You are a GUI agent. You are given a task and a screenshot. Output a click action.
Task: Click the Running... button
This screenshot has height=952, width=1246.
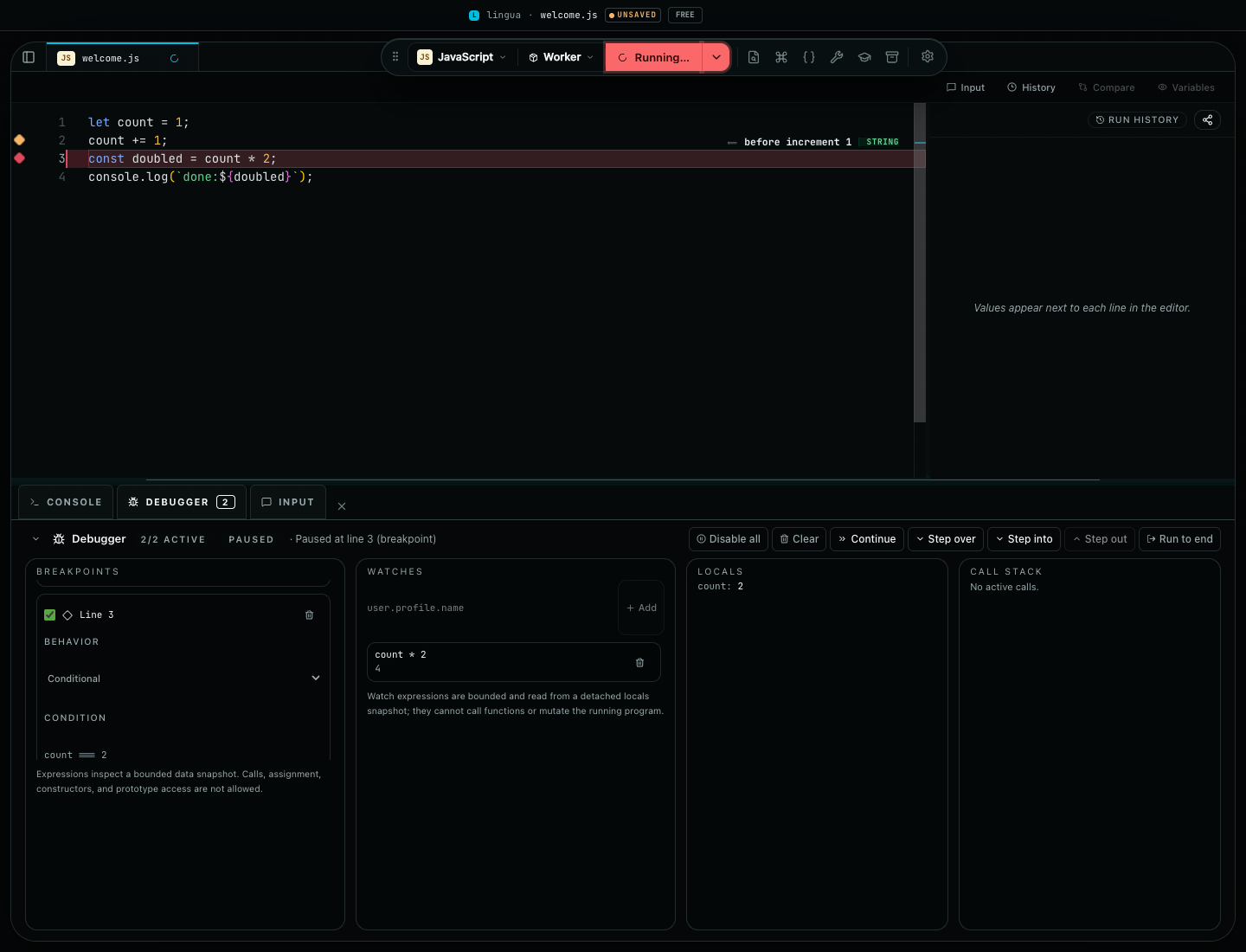[653, 57]
